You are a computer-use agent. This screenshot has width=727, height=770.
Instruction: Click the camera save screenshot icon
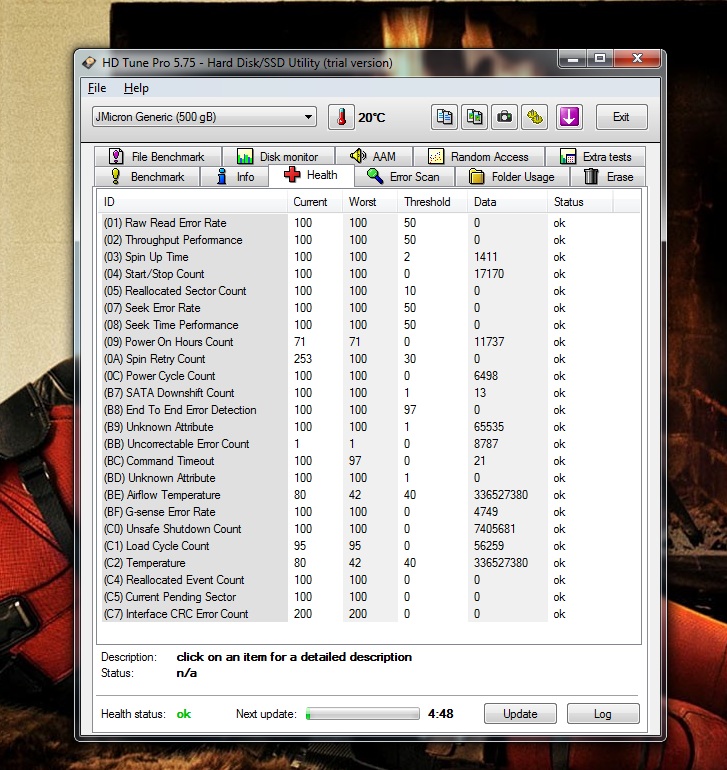[x=504, y=117]
